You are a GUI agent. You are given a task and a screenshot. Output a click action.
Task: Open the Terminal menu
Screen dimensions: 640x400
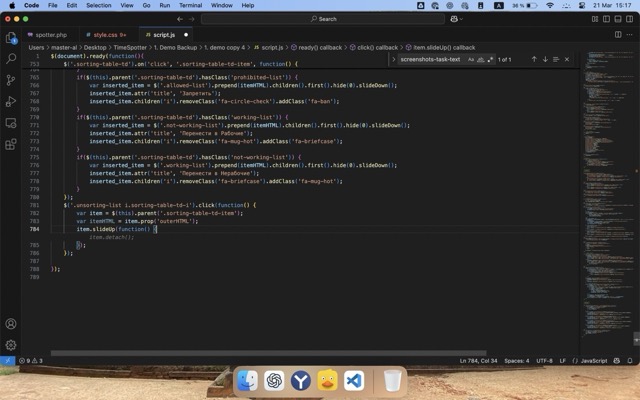pyautogui.click(x=190, y=5)
